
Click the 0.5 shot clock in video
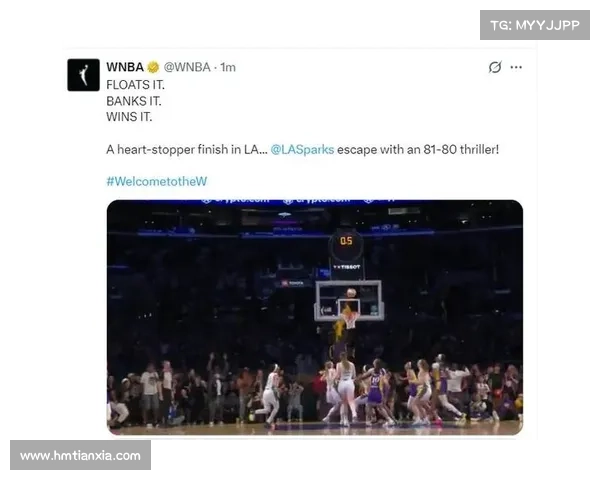(x=346, y=241)
